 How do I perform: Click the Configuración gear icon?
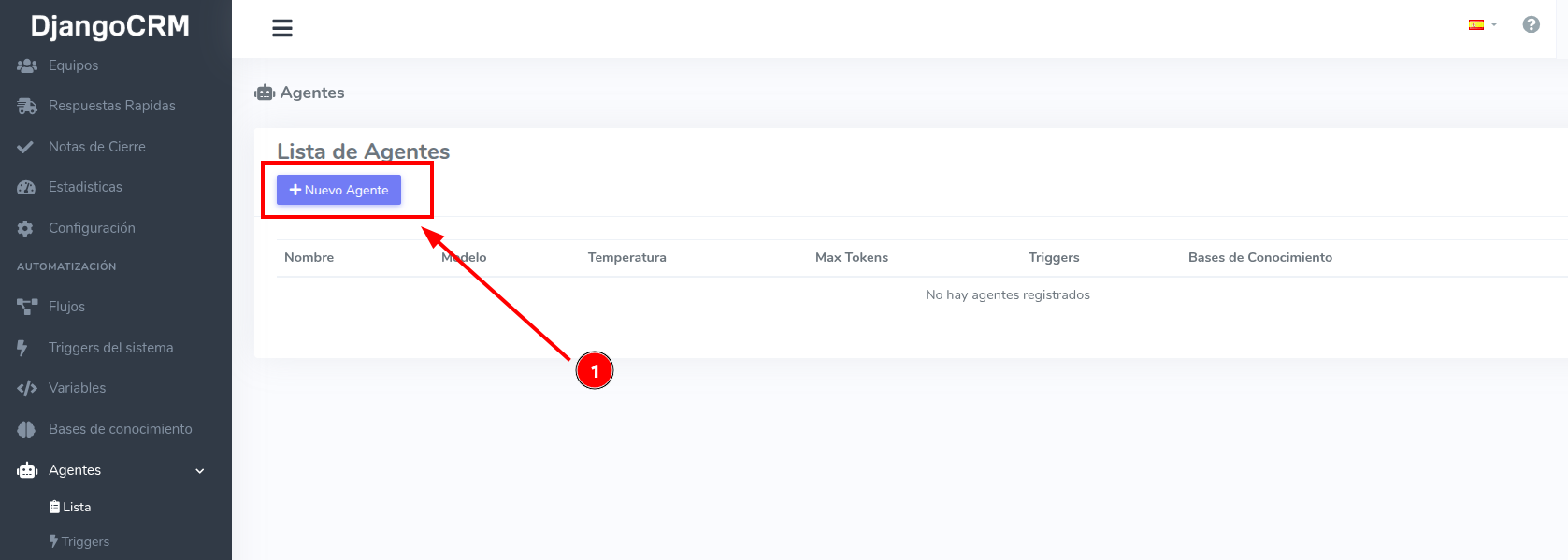[x=25, y=228]
